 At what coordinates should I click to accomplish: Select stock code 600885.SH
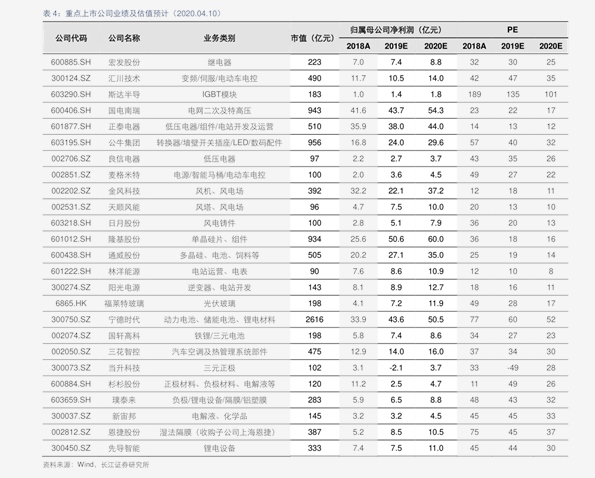click(x=71, y=62)
